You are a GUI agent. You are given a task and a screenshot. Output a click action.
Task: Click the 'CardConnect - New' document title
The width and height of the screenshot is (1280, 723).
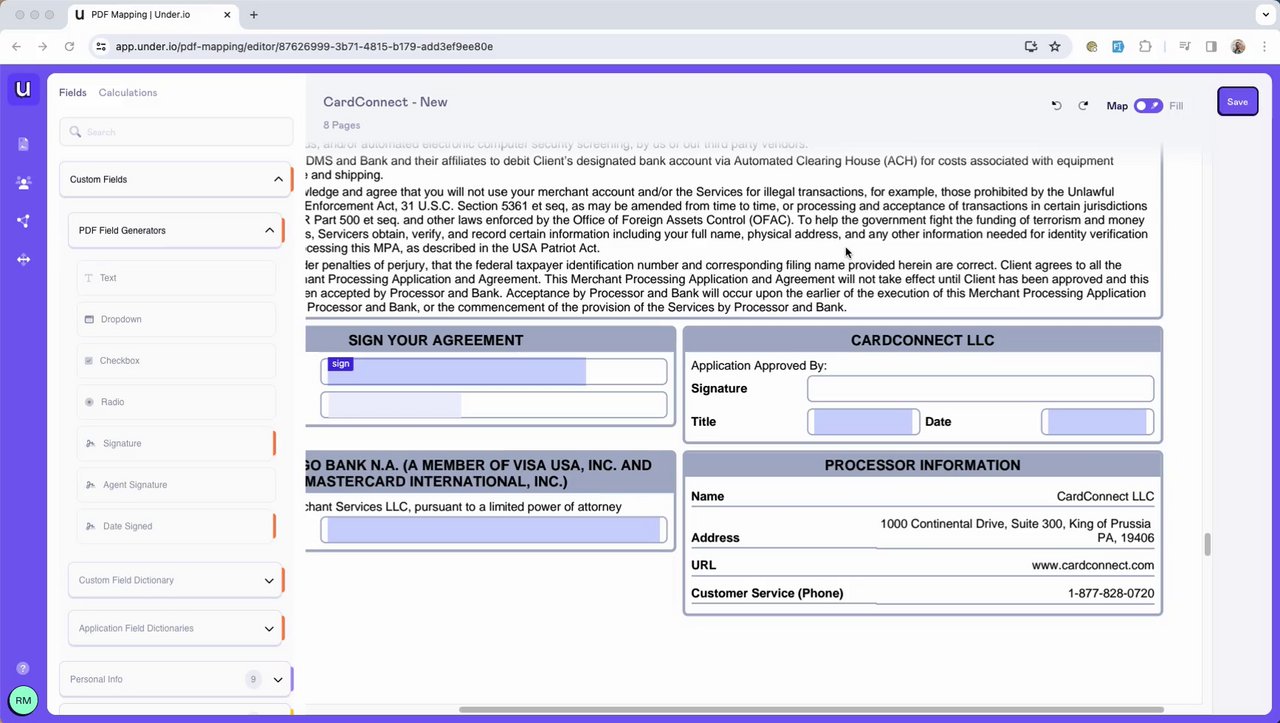coord(385,102)
